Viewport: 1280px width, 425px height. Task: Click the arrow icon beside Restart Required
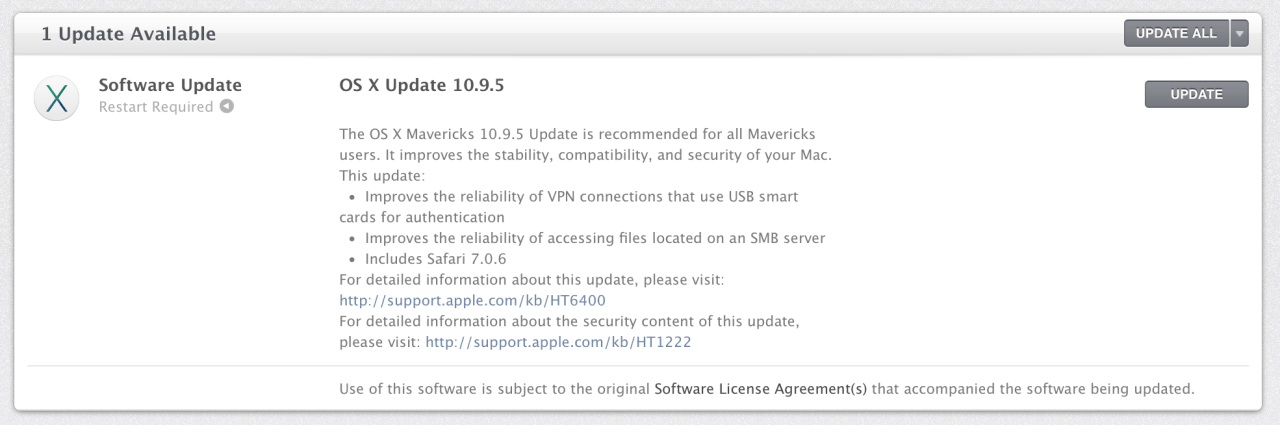point(227,107)
